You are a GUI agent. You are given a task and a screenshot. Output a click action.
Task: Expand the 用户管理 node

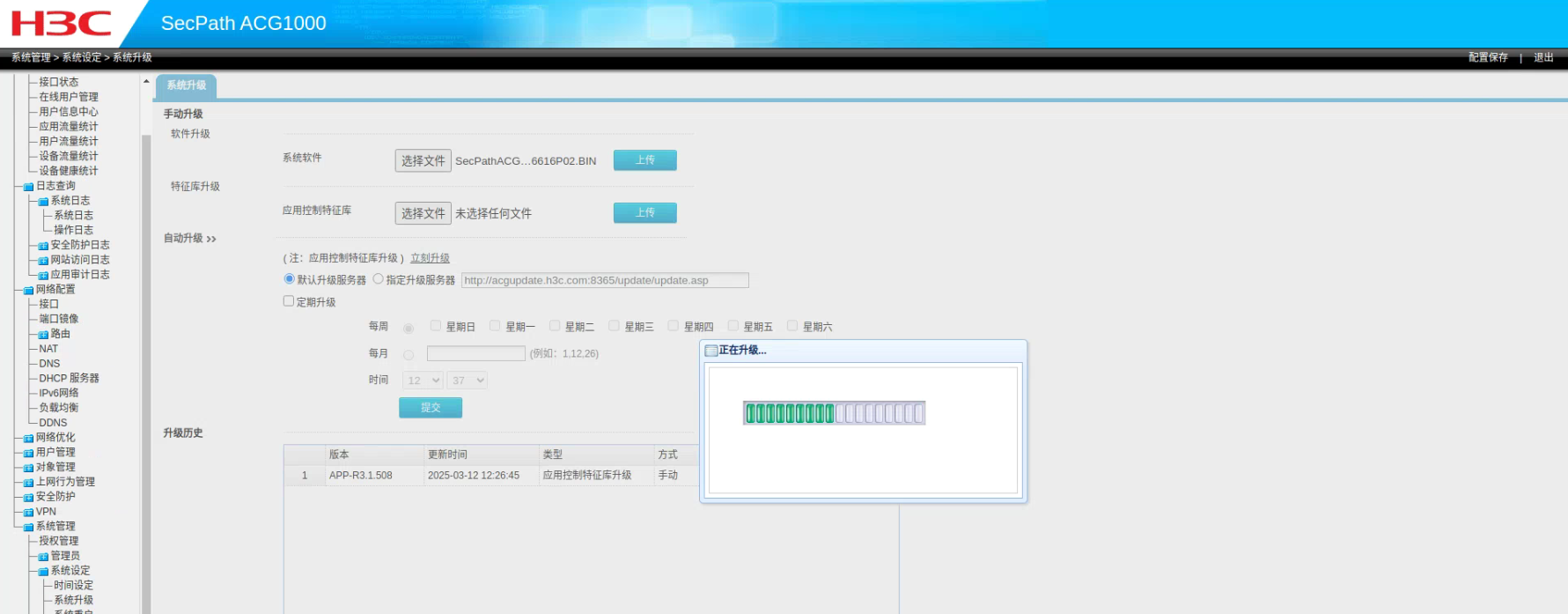click(28, 453)
